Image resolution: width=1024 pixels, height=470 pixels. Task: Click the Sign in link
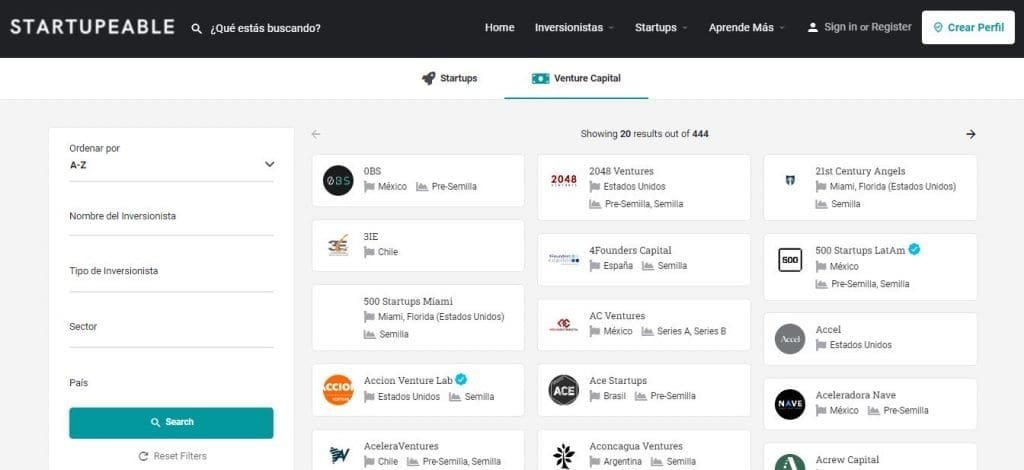click(840, 27)
